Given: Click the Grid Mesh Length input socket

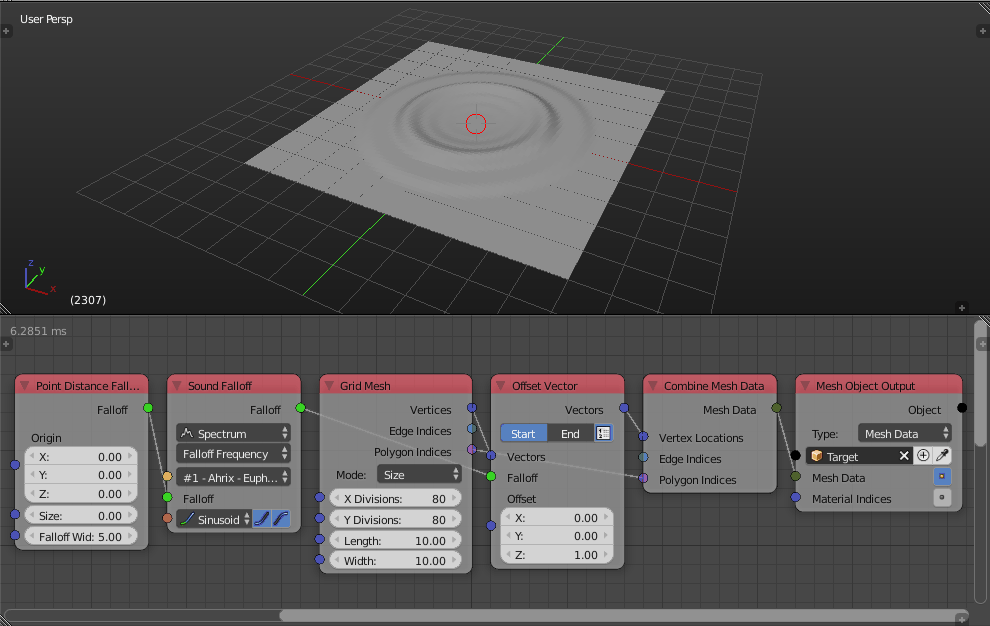Looking at the screenshot, I should (319, 539).
